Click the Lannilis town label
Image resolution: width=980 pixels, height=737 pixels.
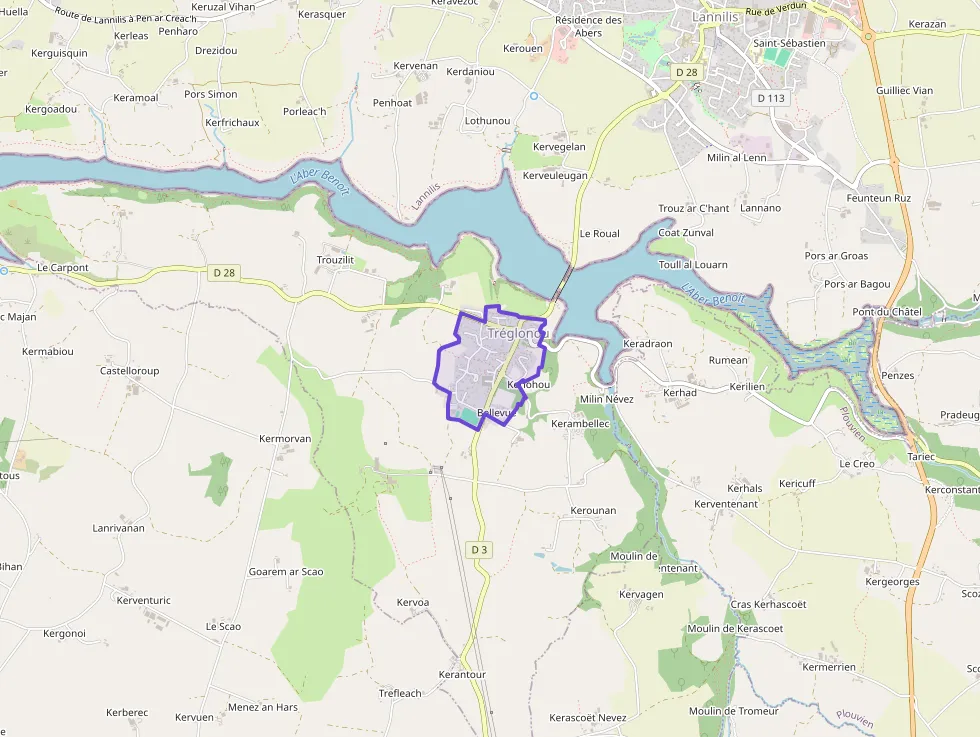pyautogui.click(x=715, y=17)
